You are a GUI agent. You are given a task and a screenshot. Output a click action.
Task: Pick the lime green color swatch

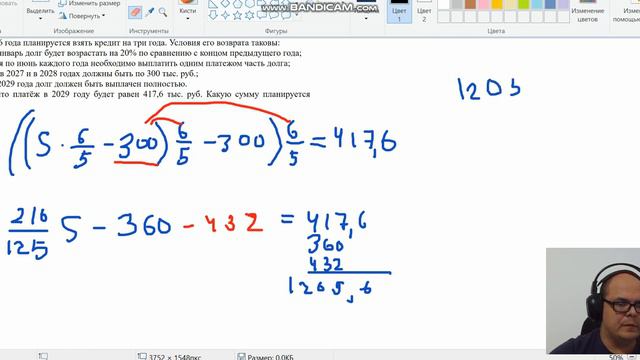coord(523,5)
